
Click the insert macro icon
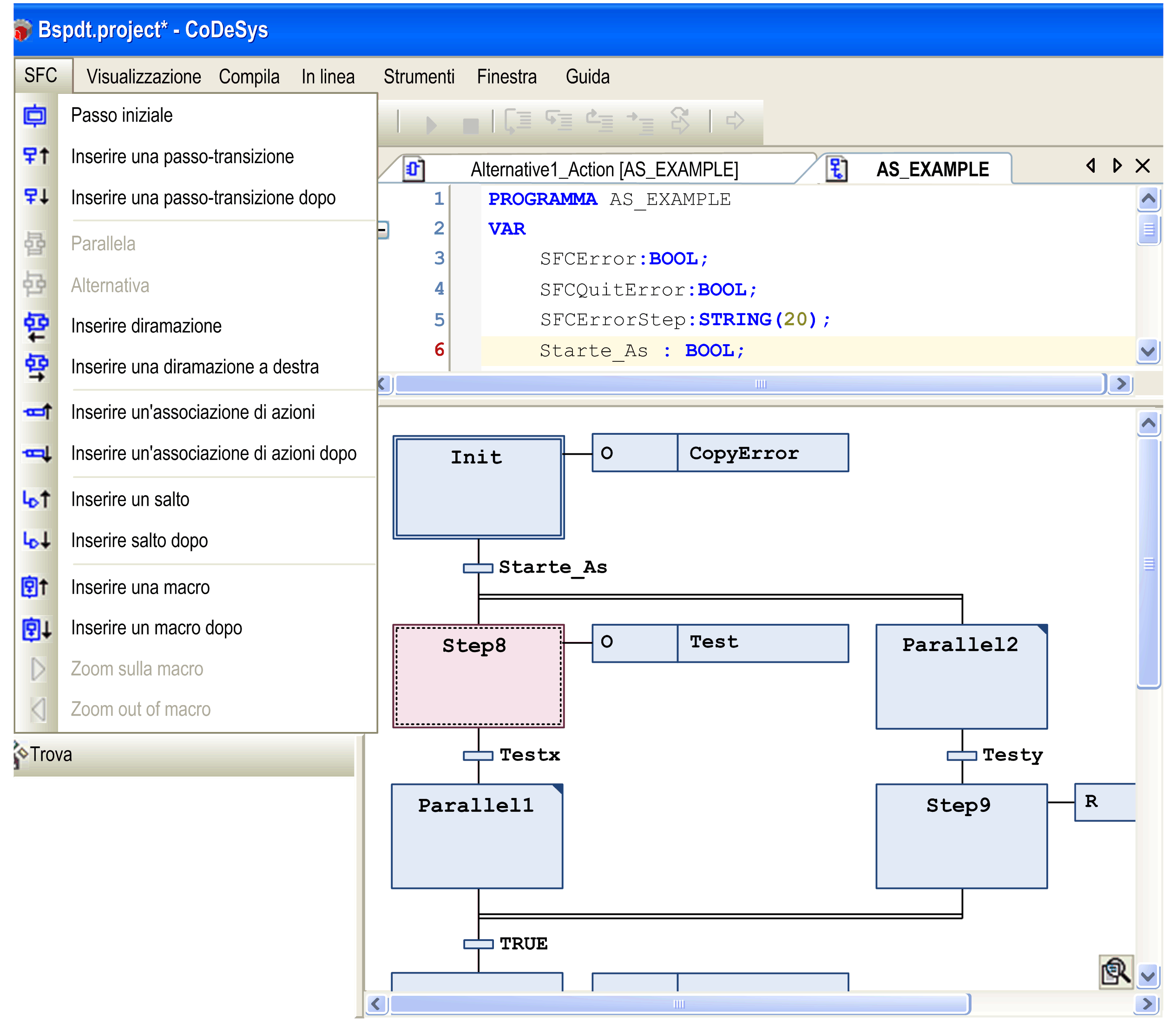click(35, 587)
